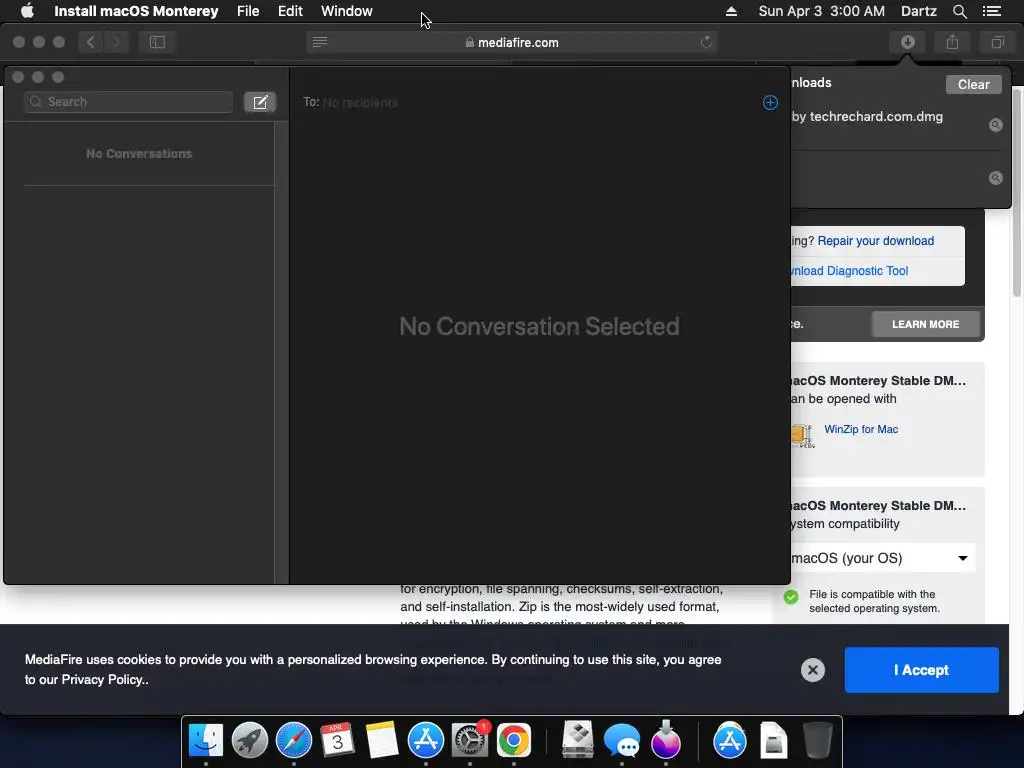This screenshot has width=1024, height=768.
Task: Go back in Safari
Action: coord(91,42)
